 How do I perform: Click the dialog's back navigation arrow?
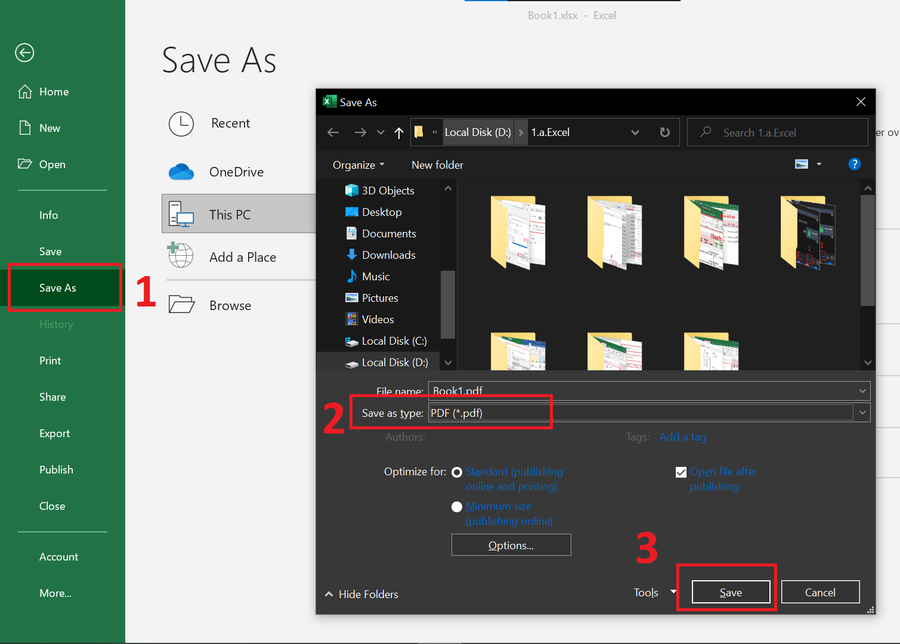333,133
